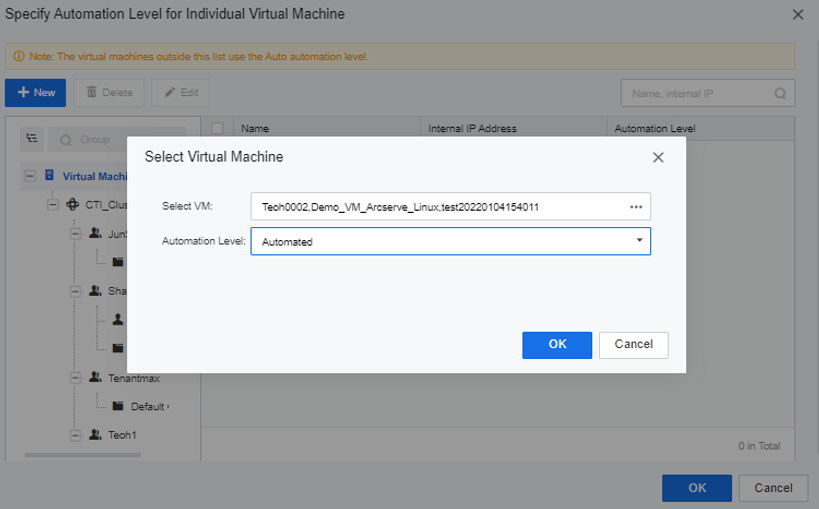Select the folder icon under Jun

coord(118,261)
